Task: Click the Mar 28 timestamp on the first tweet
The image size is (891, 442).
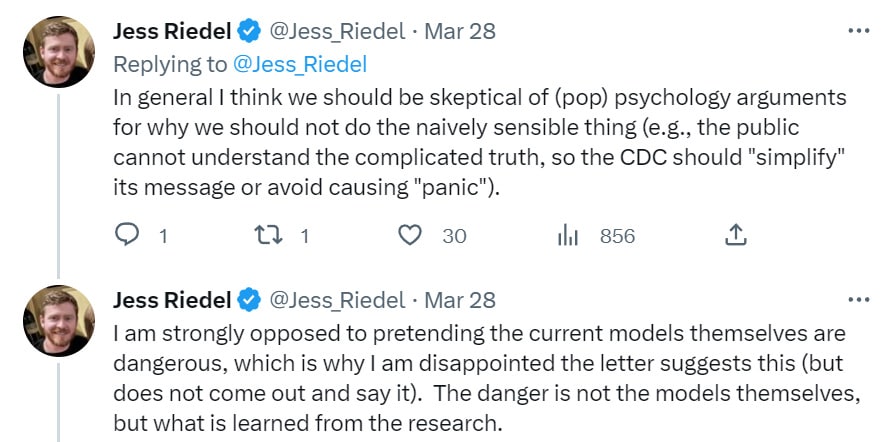Action: 460,31
